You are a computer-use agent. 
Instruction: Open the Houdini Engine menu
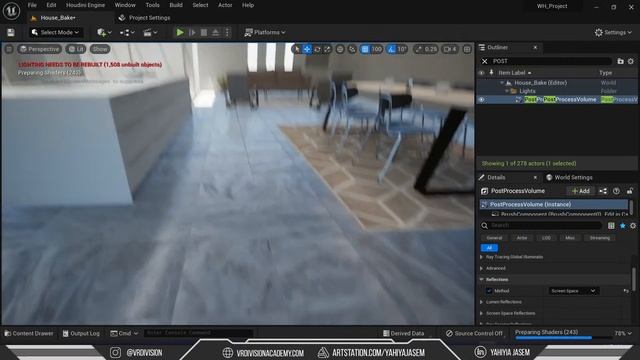[85, 5]
